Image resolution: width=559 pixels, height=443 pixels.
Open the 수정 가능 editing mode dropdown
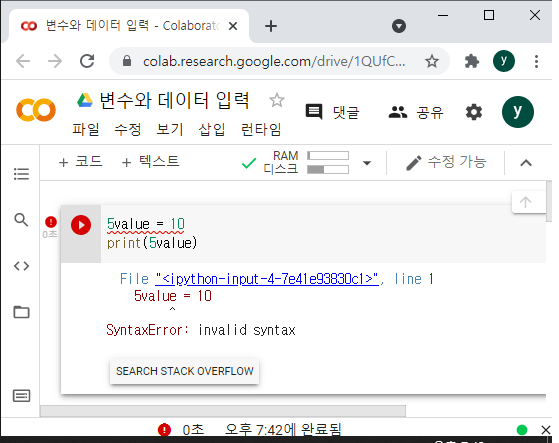tap(446, 162)
